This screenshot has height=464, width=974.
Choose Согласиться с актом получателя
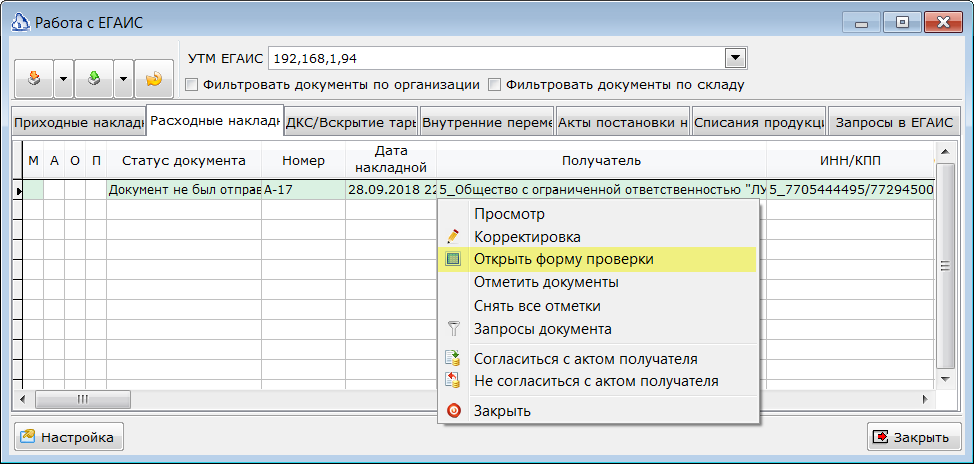pyautogui.click(x=598, y=359)
